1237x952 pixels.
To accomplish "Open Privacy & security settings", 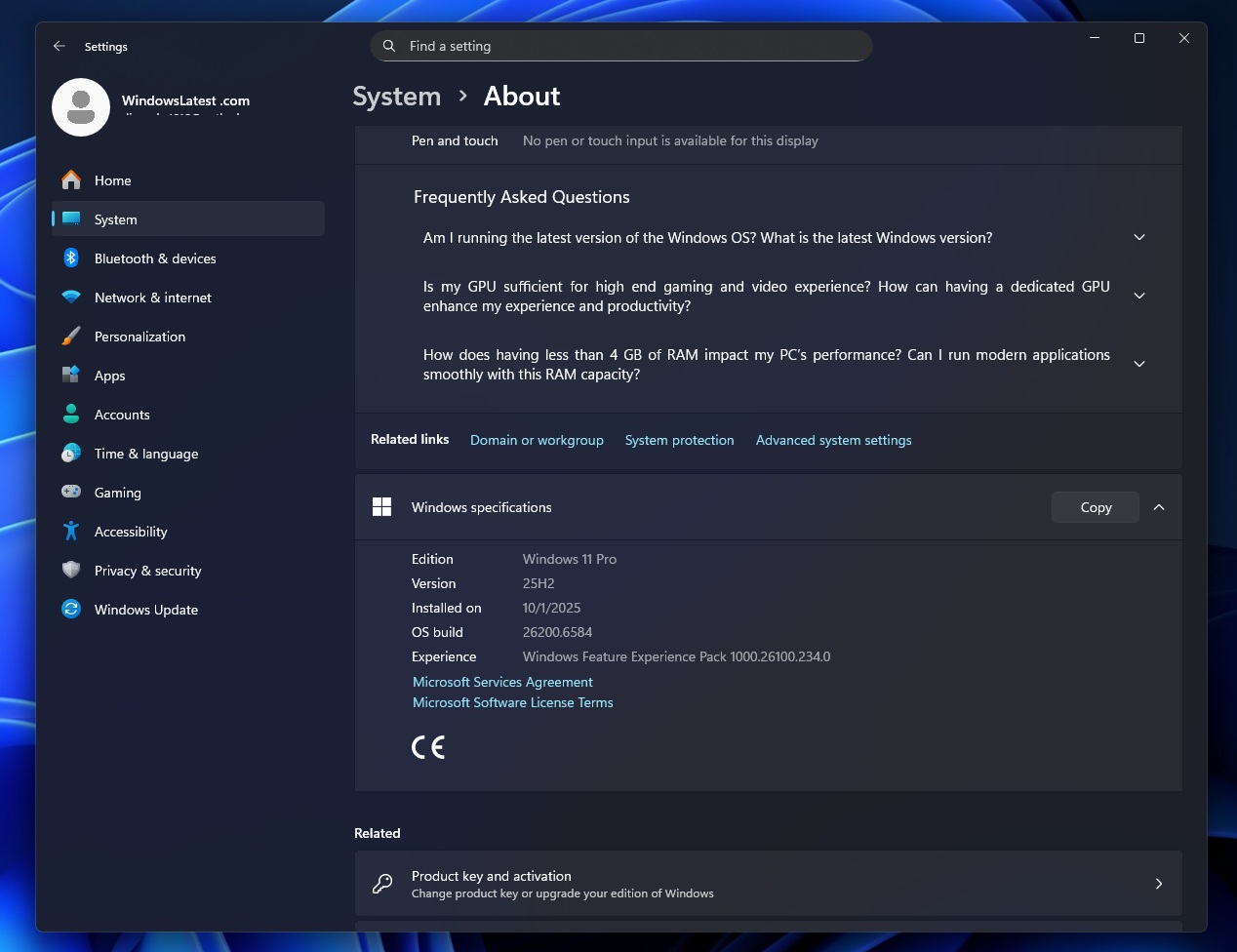I will tap(146, 571).
